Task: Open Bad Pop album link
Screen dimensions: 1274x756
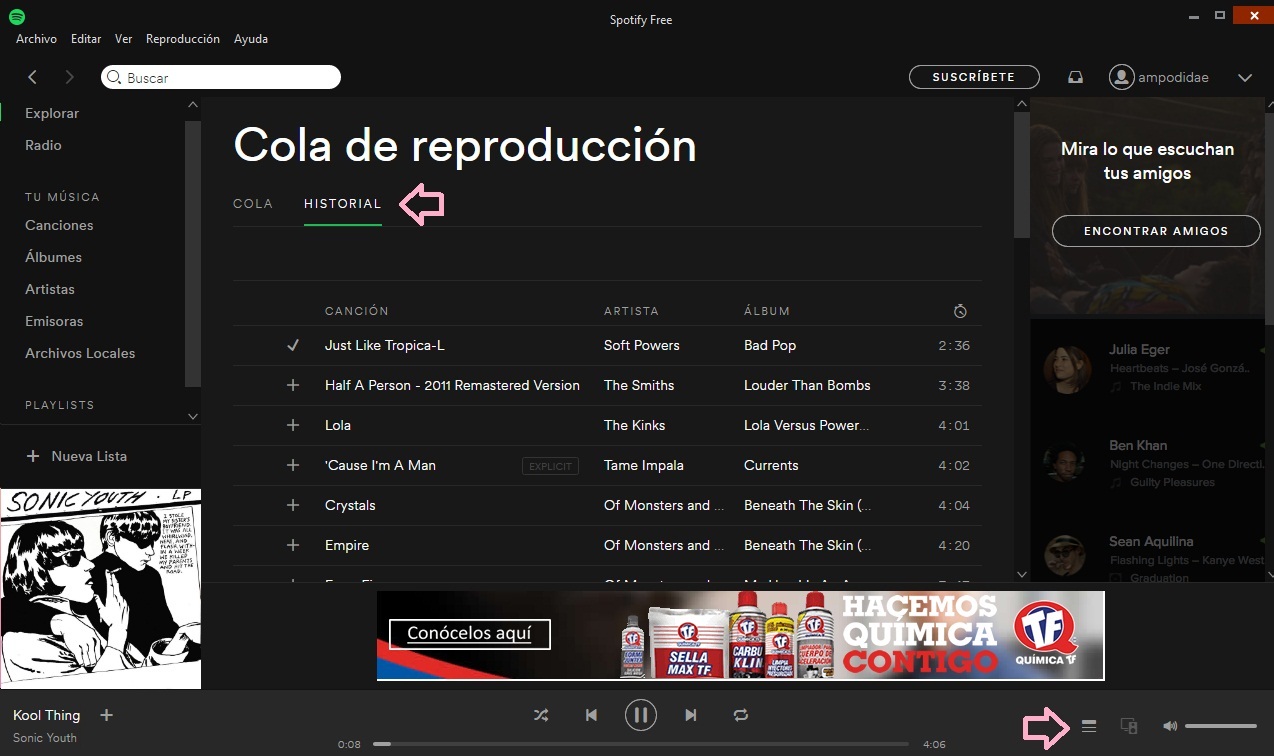Action: pos(770,345)
